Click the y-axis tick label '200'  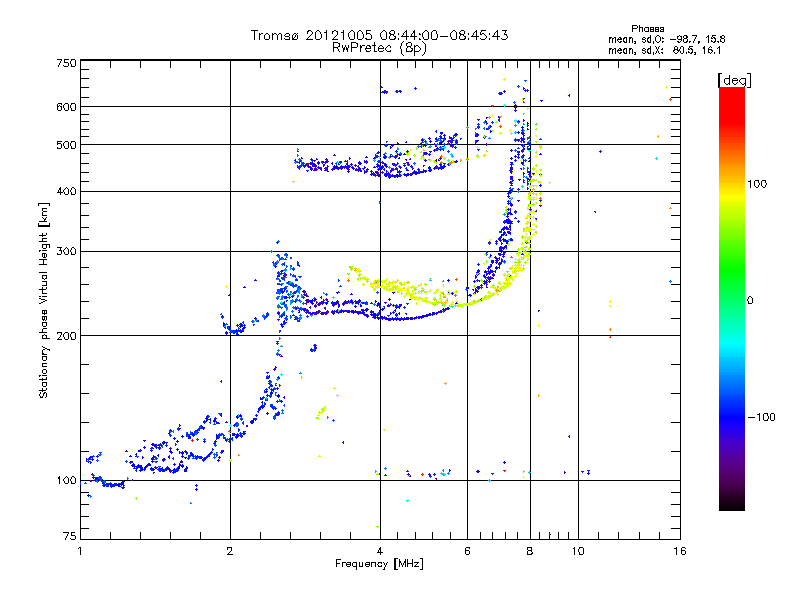click(66, 336)
